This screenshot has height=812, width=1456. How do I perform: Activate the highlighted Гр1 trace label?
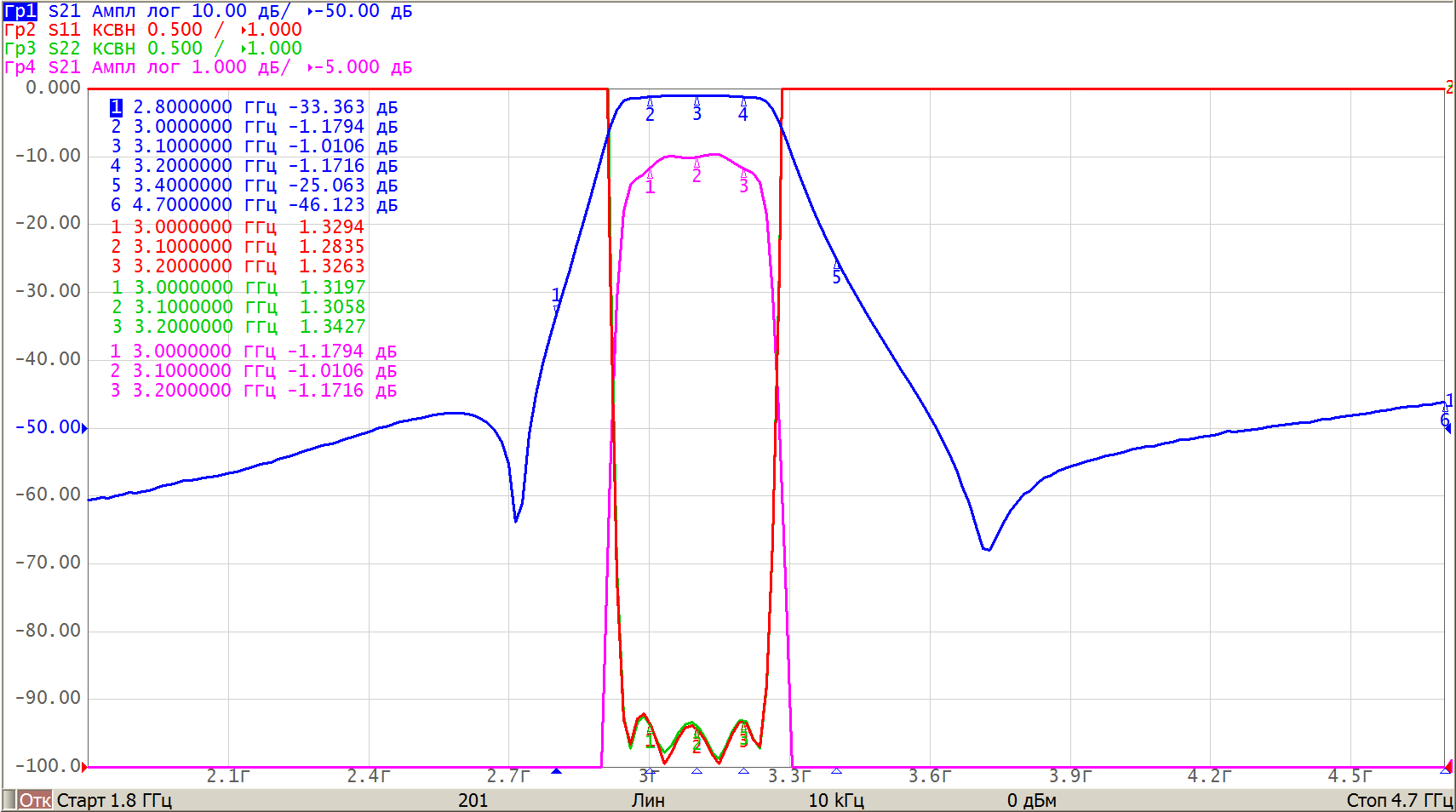[x=20, y=11]
